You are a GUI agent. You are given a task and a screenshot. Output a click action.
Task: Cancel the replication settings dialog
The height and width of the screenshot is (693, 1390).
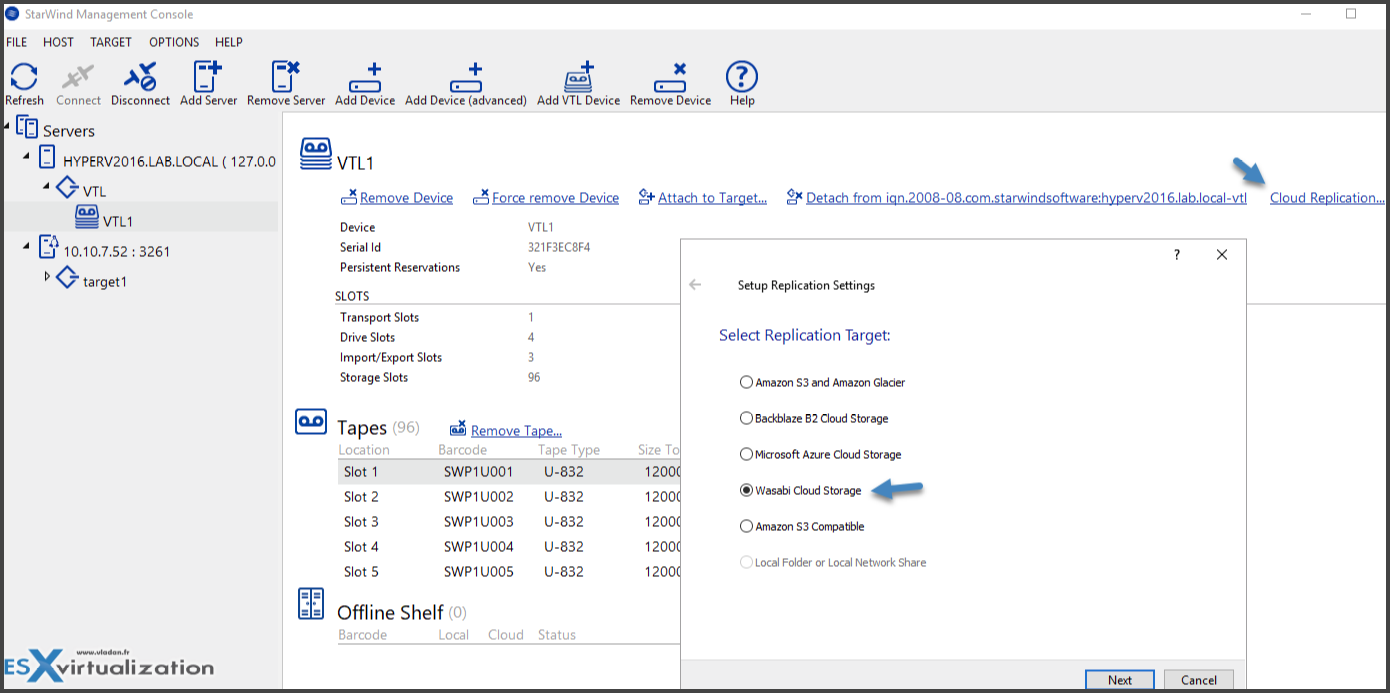click(x=1199, y=680)
